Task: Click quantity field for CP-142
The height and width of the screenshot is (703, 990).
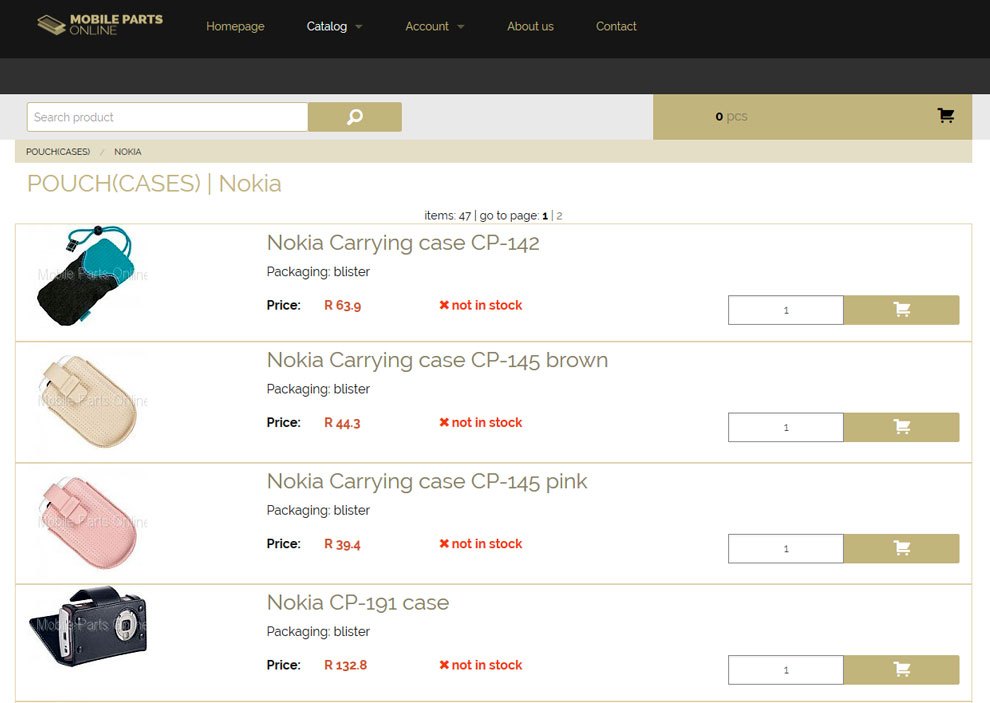Action: click(x=785, y=309)
